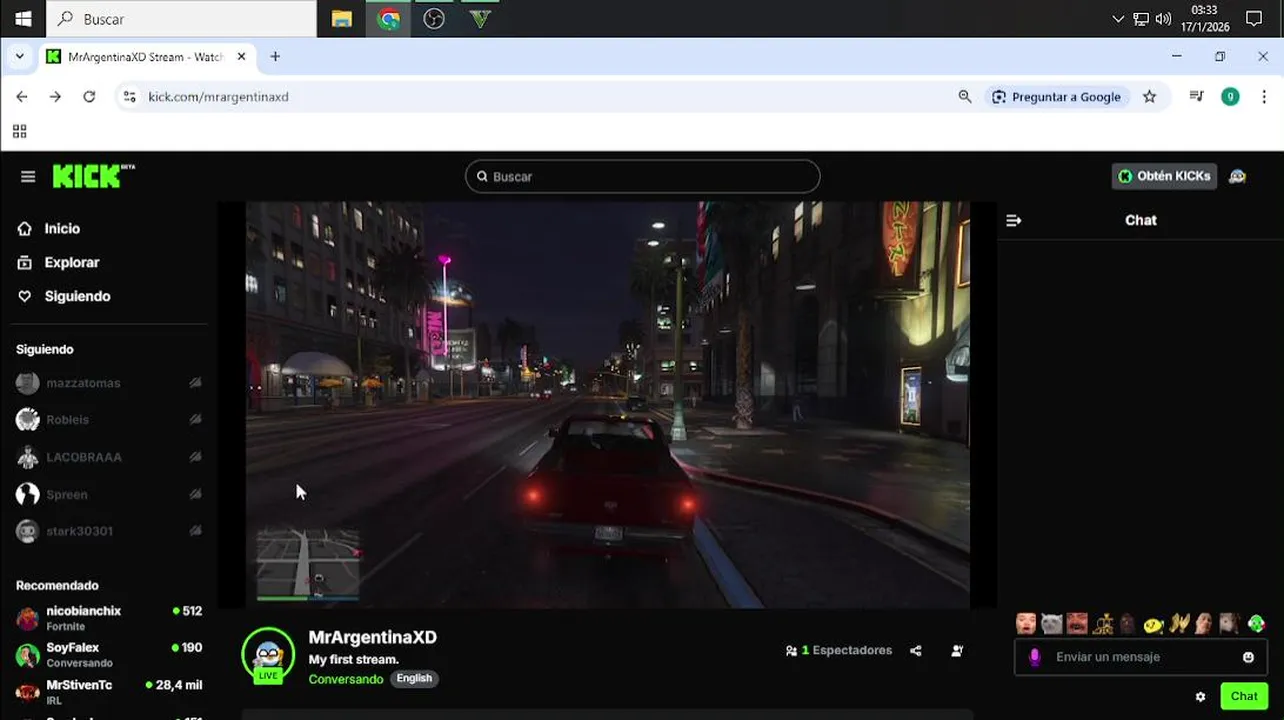
Task: Insert the white cat emote
Action: click(1051, 624)
